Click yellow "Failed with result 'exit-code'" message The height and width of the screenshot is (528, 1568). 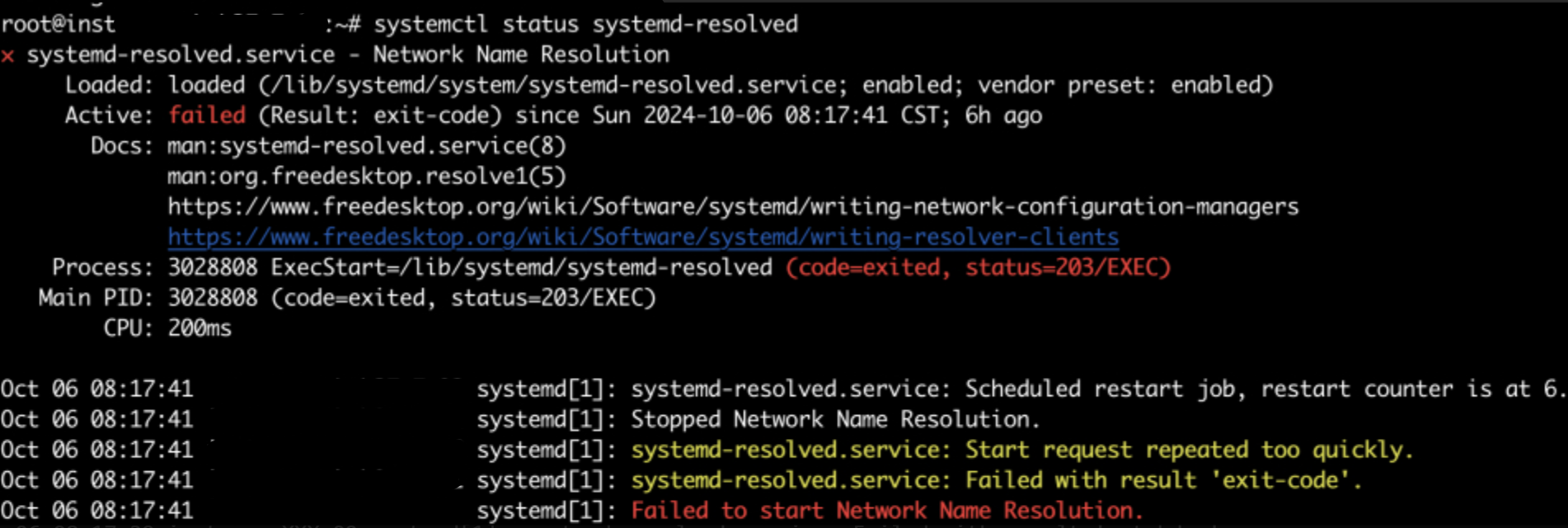coord(997,481)
